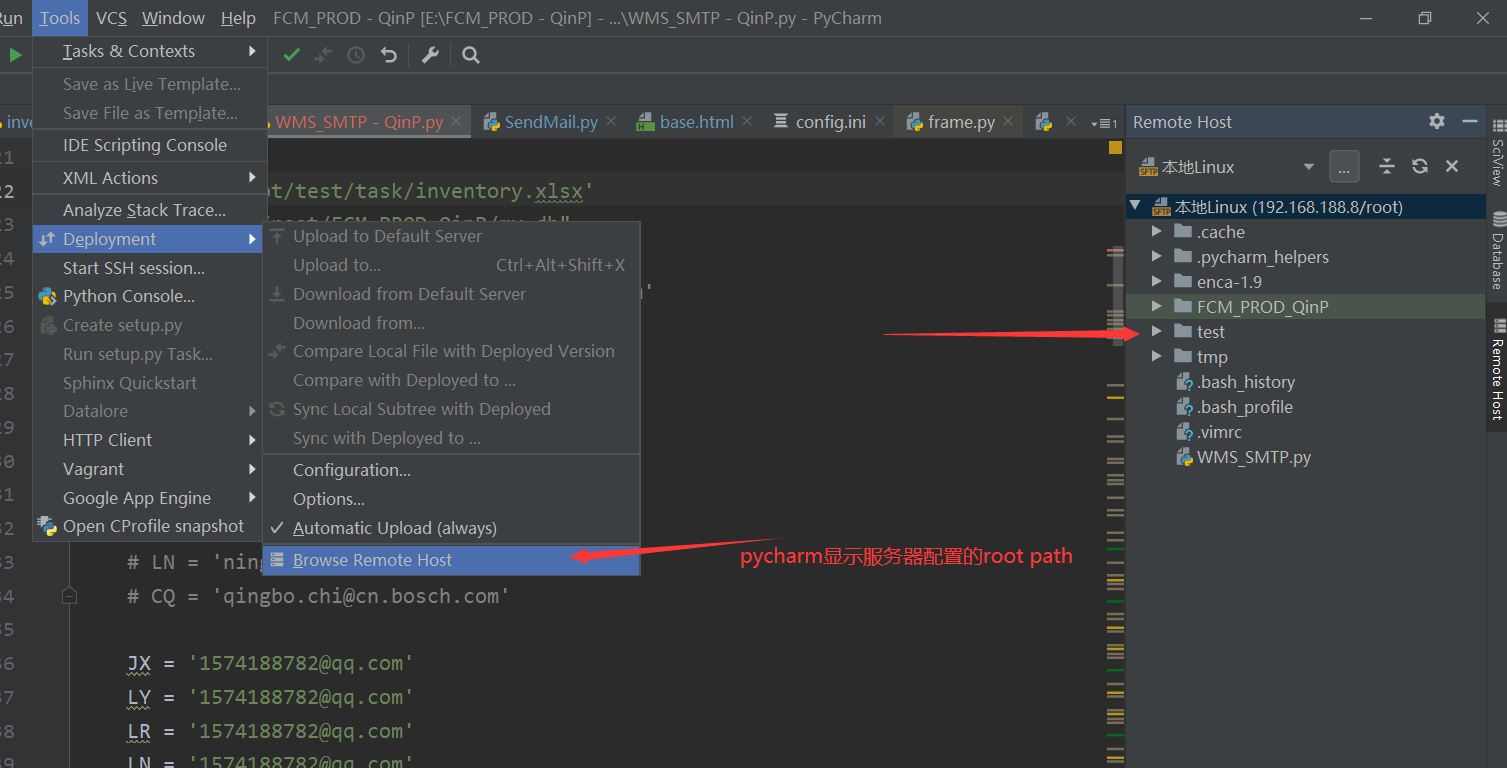Click Collapse All icon in Remote Host
Screen dimensions: 1507x768
(1387, 166)
